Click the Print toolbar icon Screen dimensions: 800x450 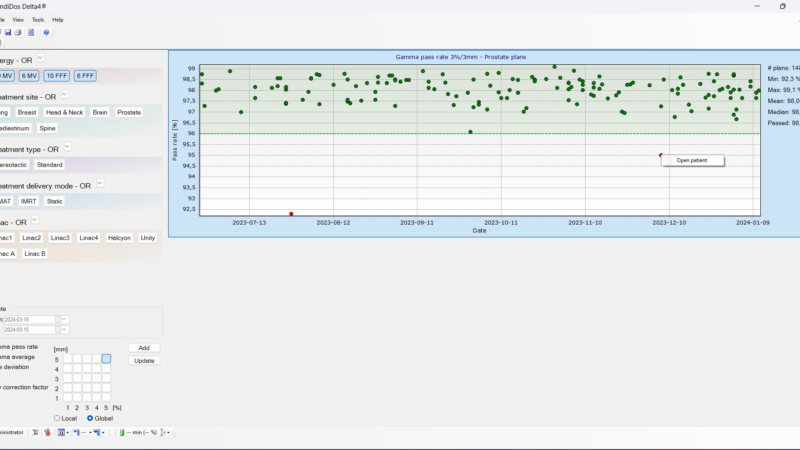18,32
